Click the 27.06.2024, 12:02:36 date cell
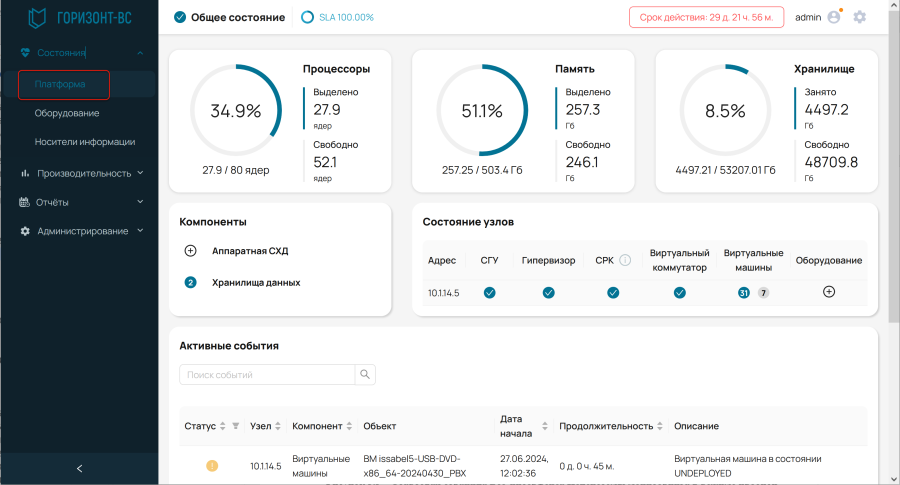Image resolution: width=900 pixels, height=485 pixels. pos(524,466)
